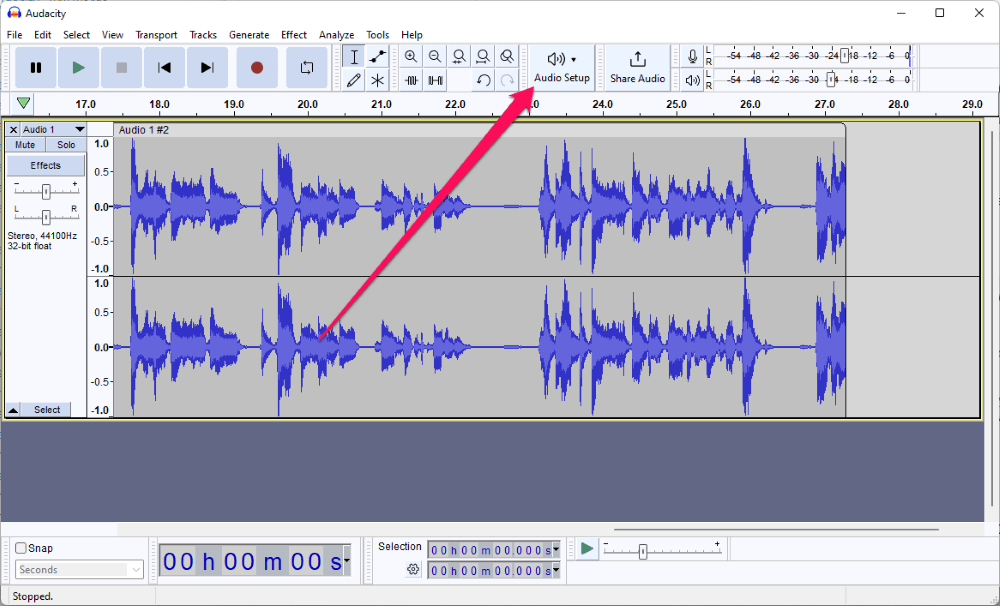Open the Analyze menu
Image resolution: width=1000 pixels, height=606 pixels.
[336, 34]
